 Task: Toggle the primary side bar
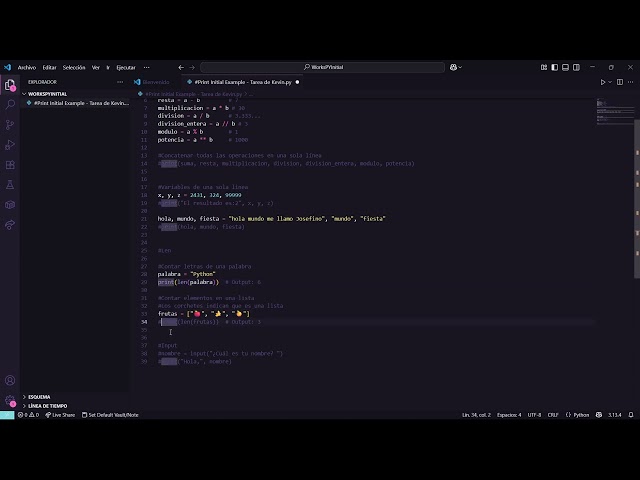pyautogui.click(x=554, y=67)
